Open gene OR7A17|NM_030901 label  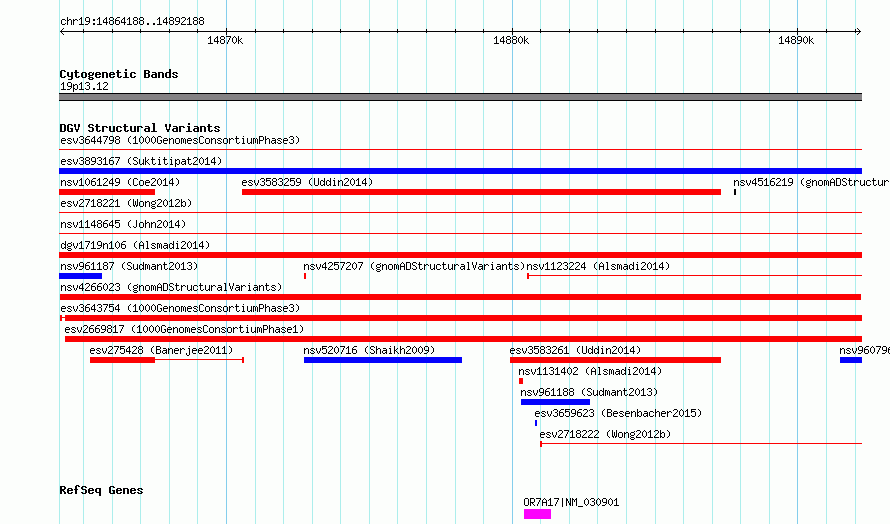click(x=571, y=502)
